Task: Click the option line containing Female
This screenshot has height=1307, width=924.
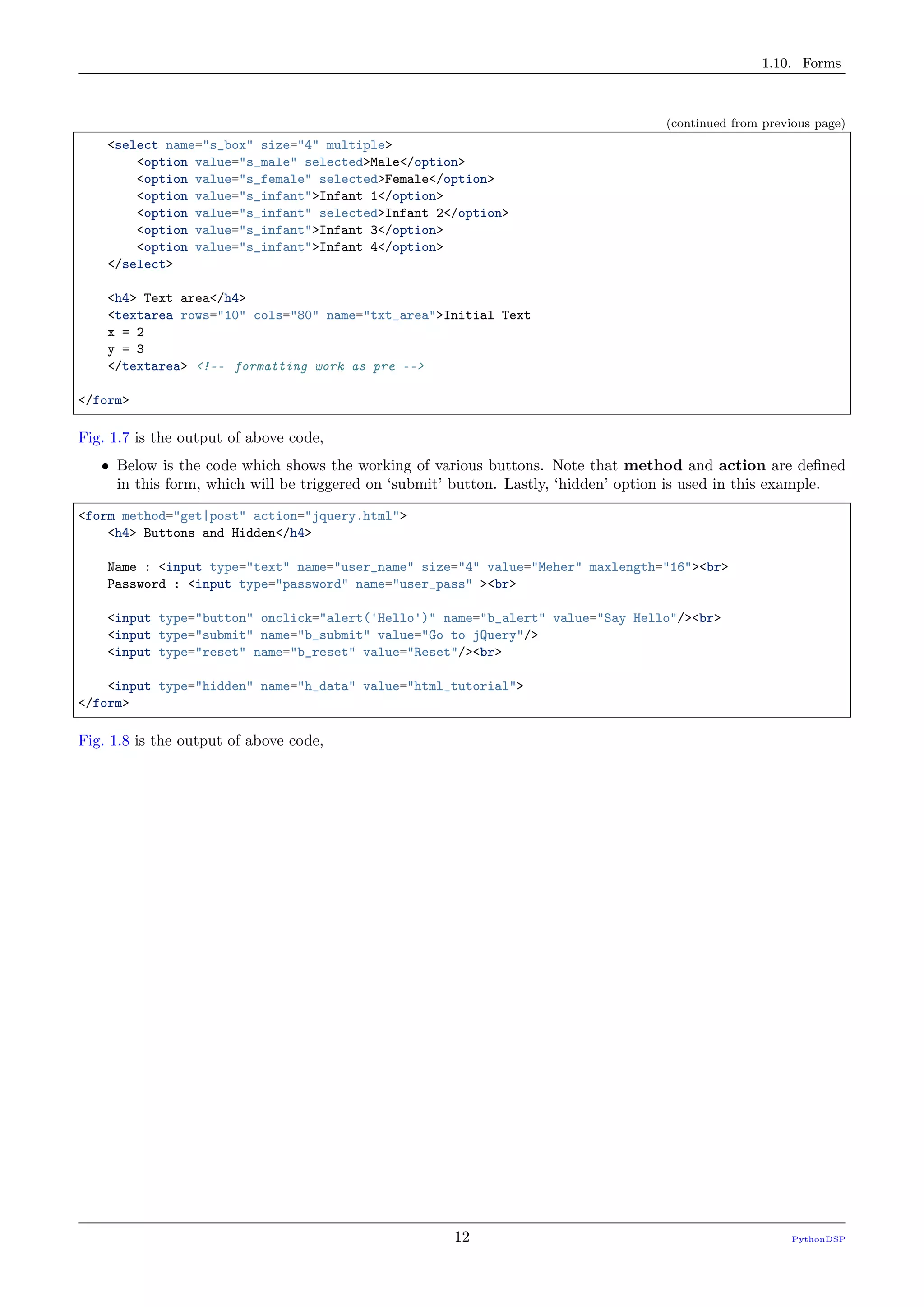Action: point(315,179)
